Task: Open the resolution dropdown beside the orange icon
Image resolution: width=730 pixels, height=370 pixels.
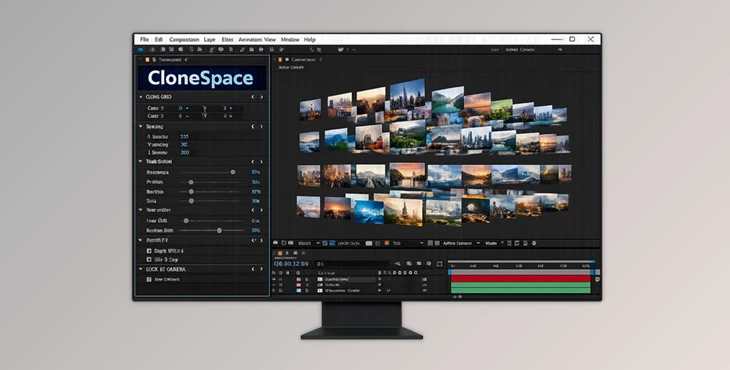Action: (408, 243)
